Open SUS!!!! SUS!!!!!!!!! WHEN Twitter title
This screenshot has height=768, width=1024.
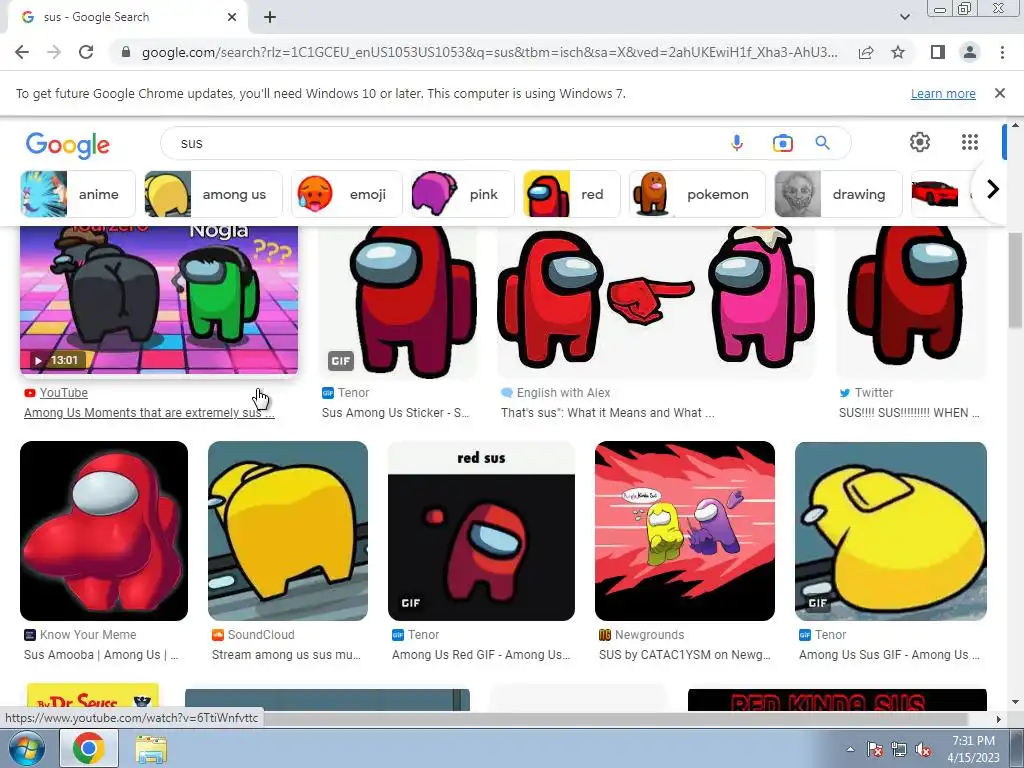909,413
